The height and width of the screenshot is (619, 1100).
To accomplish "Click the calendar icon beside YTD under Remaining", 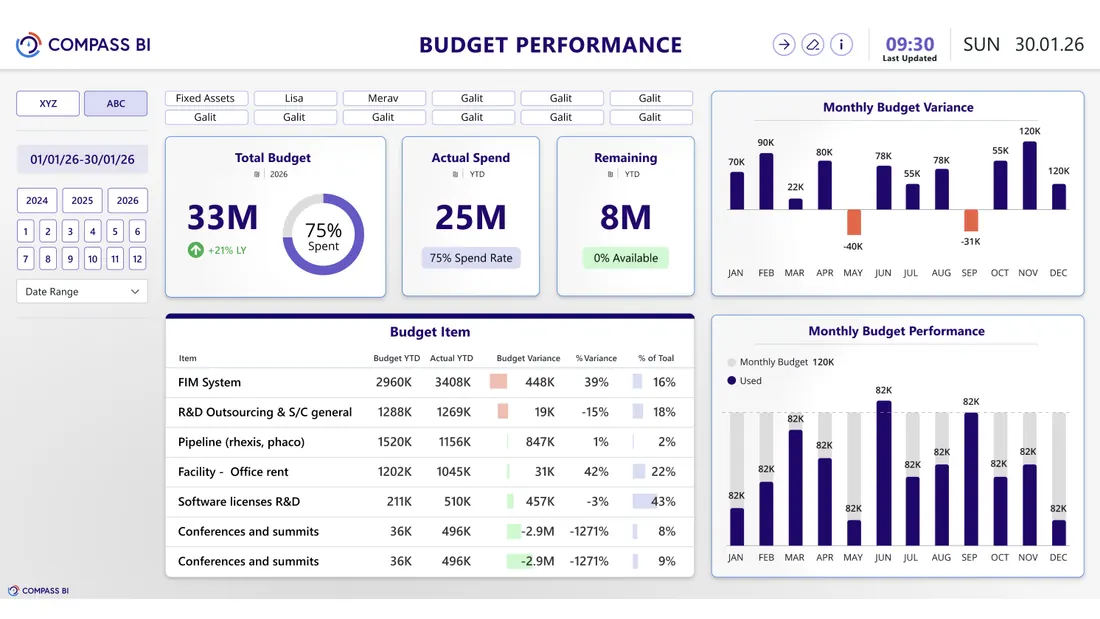I will tap(610, 174).
